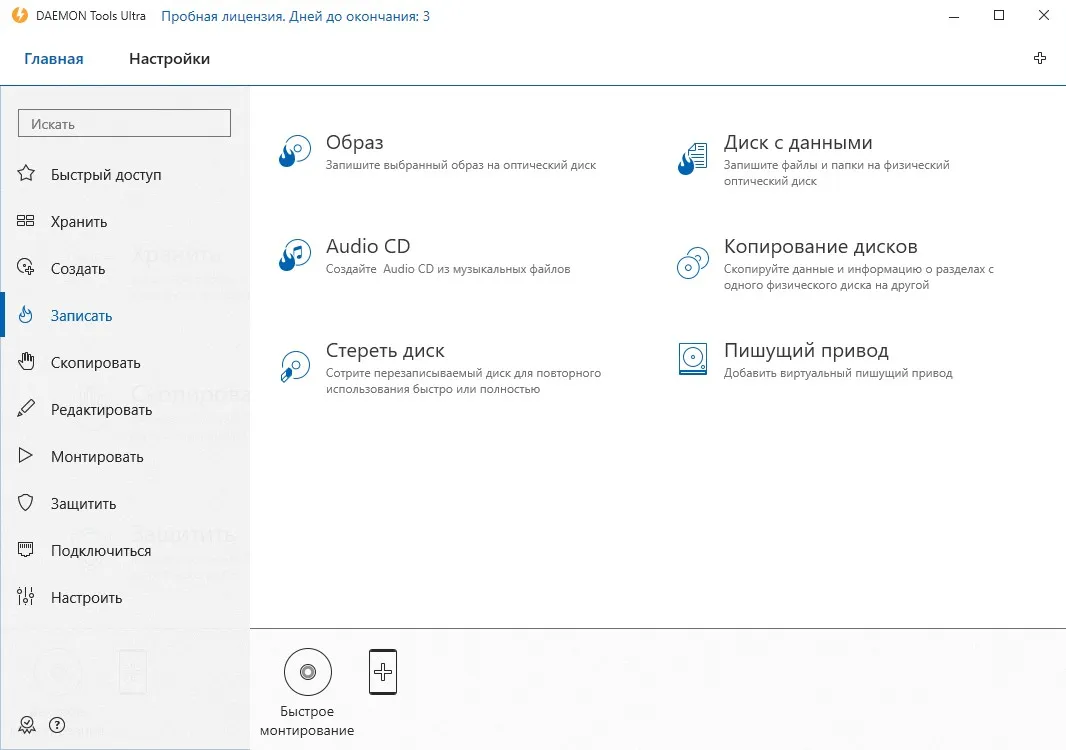Click the Быстрое монтирование disc icon

[307, 672]
